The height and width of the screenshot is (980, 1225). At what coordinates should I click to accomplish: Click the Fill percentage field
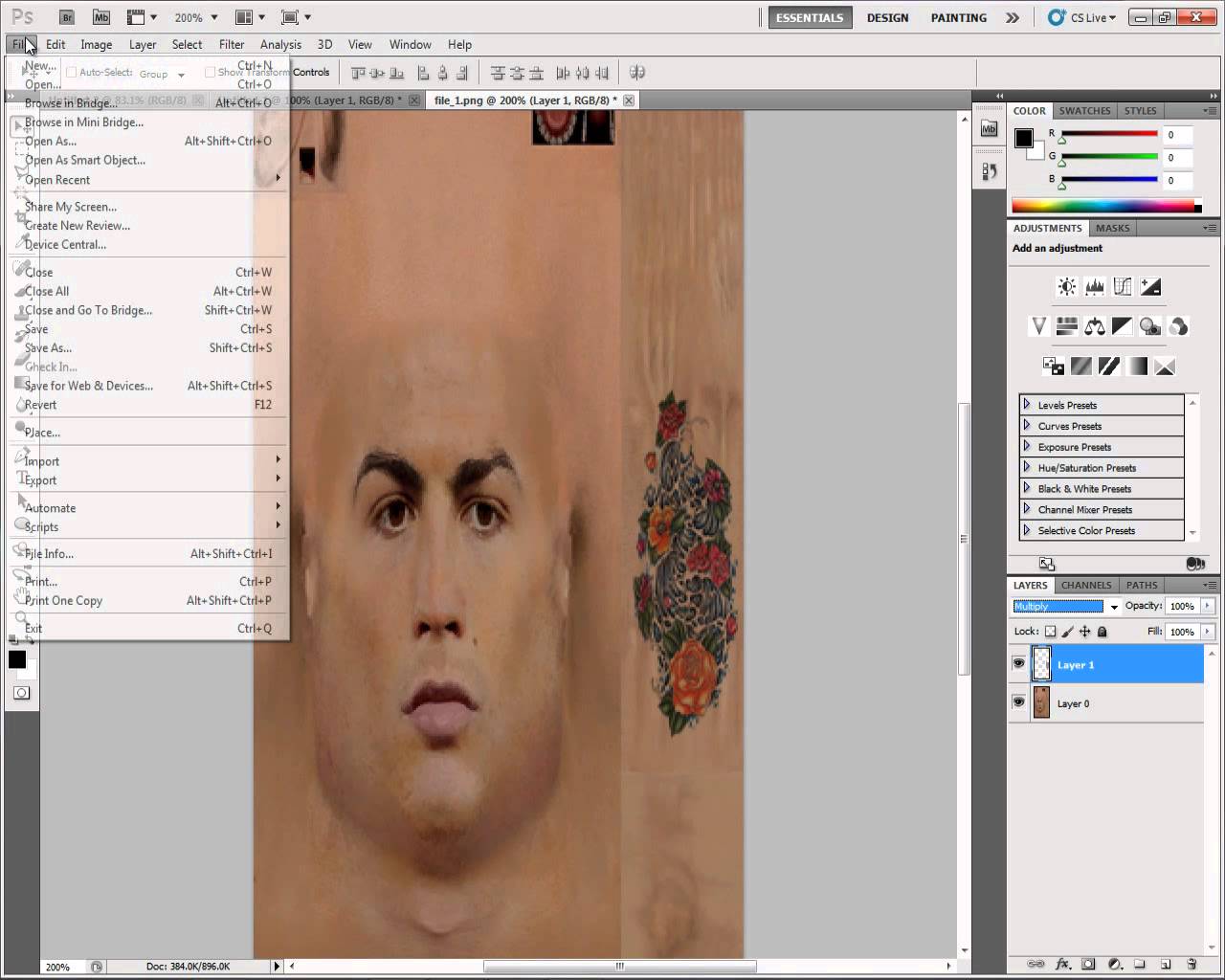(1183, 632)
